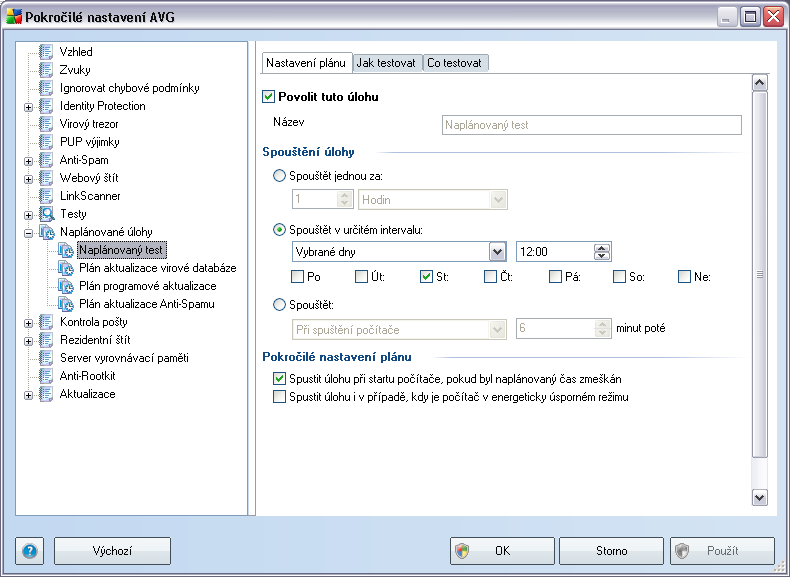Screen dimensions: 790x577
Task: Switch to Nastavení plánu tab
Action: (306, 63)
